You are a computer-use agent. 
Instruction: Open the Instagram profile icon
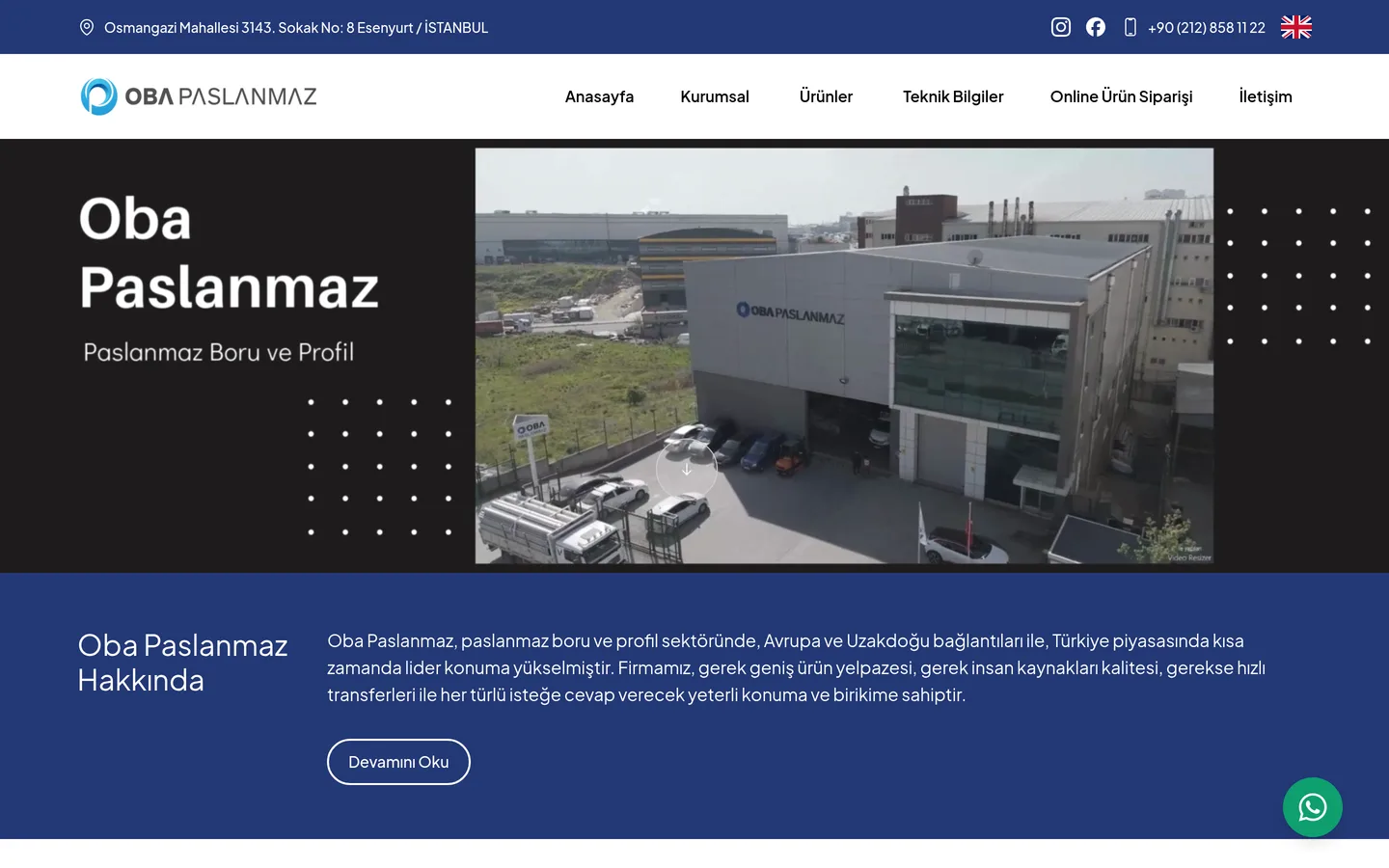pyautogui.click(x=1061, y=27)
